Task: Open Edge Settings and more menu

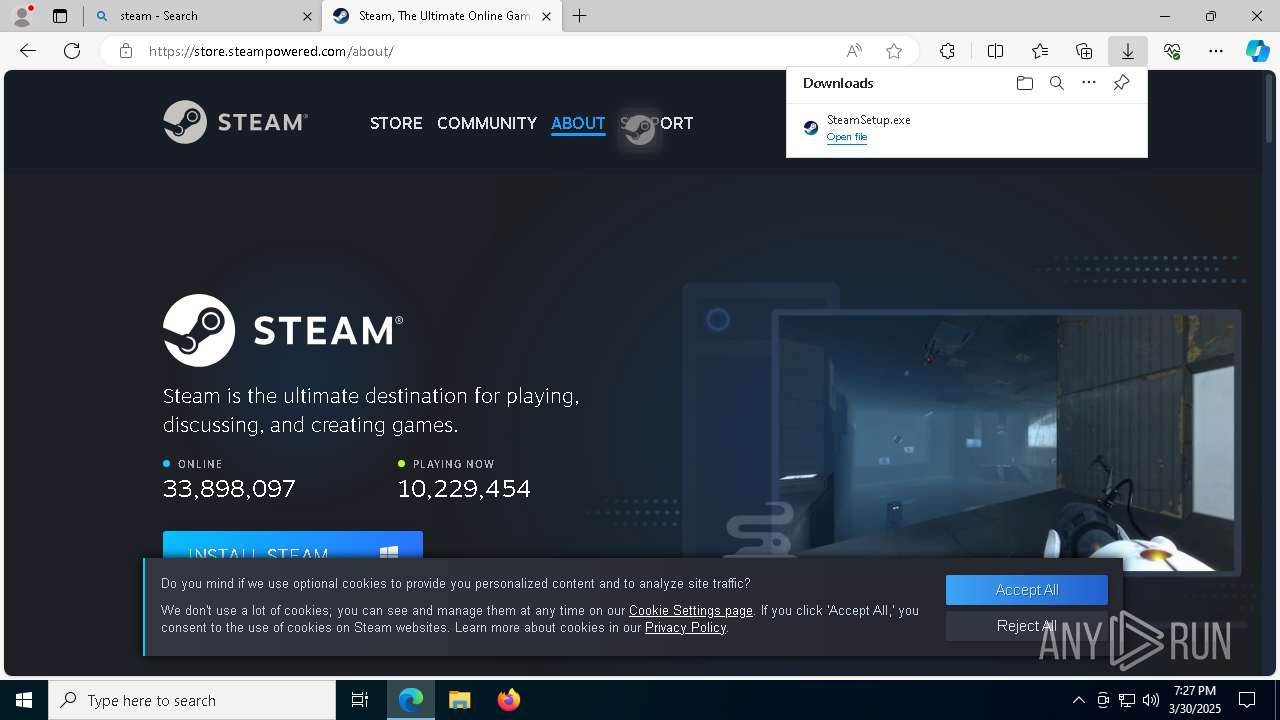Action: 1216,51
